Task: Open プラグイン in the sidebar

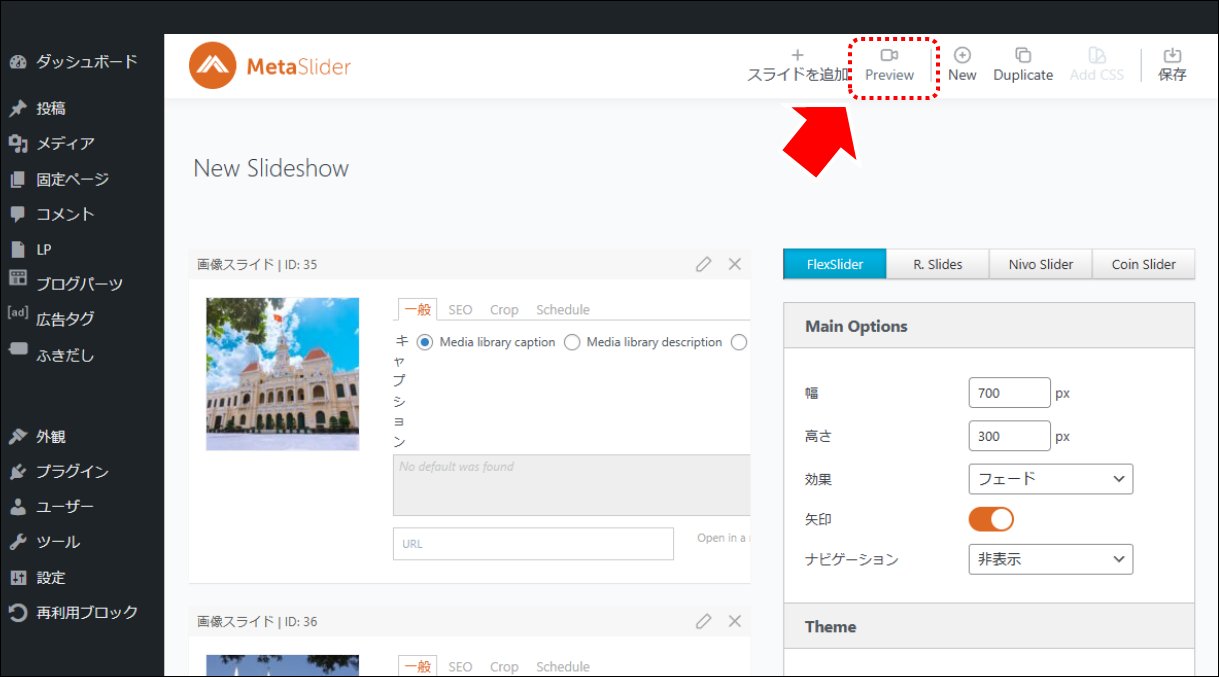Action: click(72, 472)
